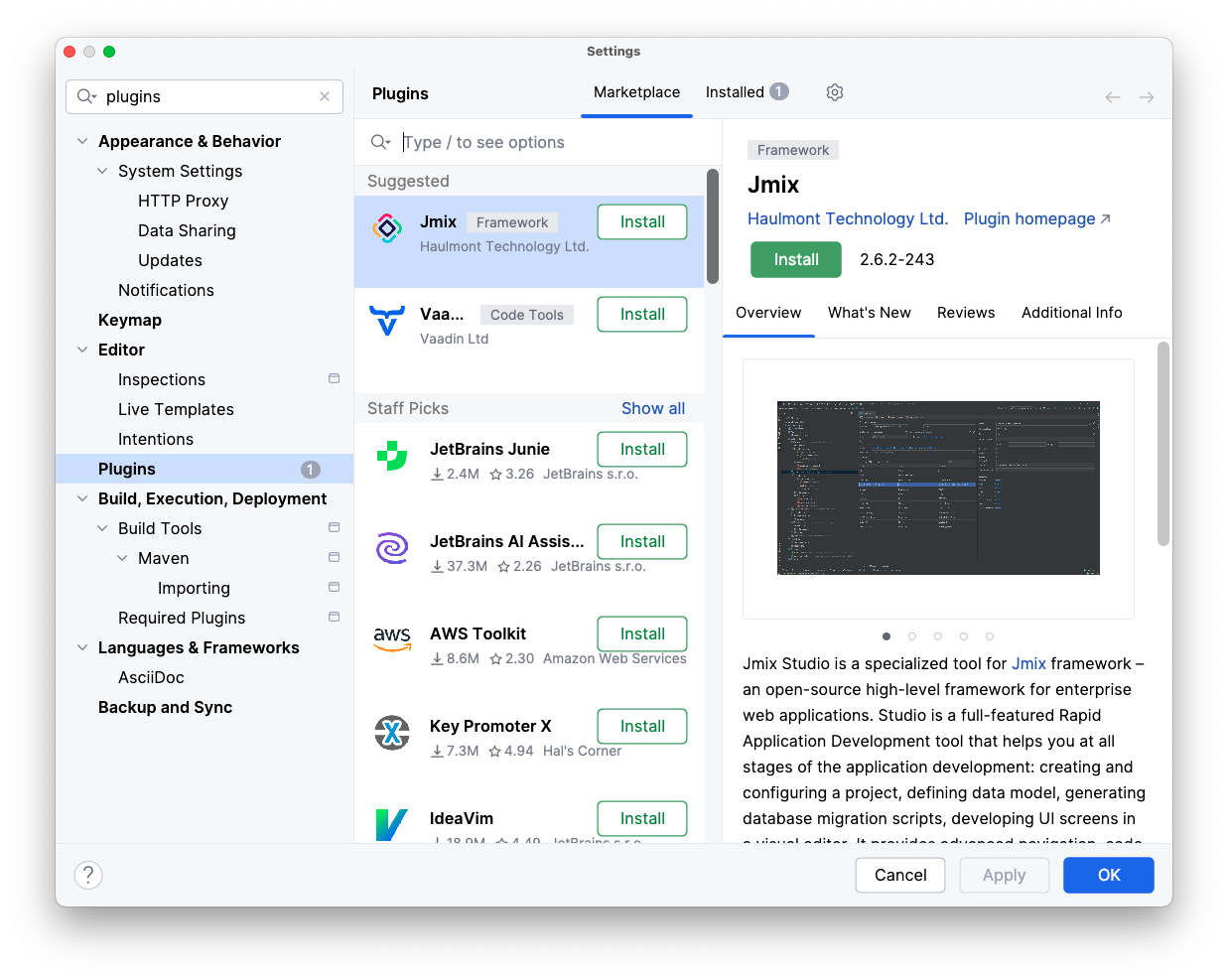1228x980 pixels.
Task: Install AWS Toolkit plugin
Action: [642, 634]
